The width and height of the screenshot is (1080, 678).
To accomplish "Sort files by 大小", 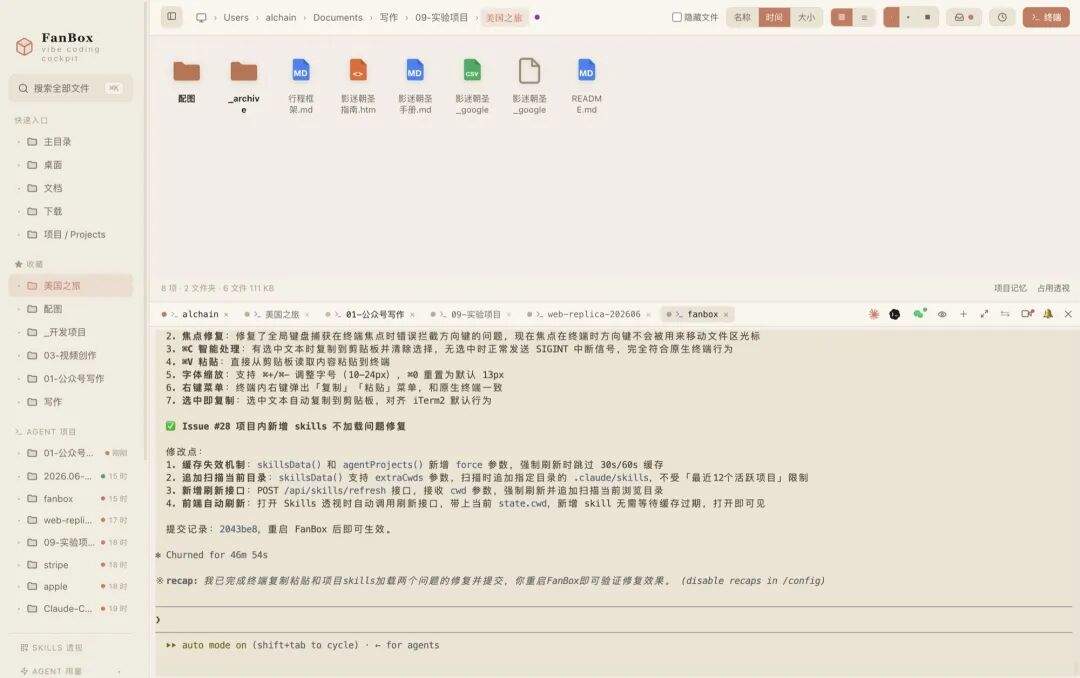I will [x=806, y=17].
